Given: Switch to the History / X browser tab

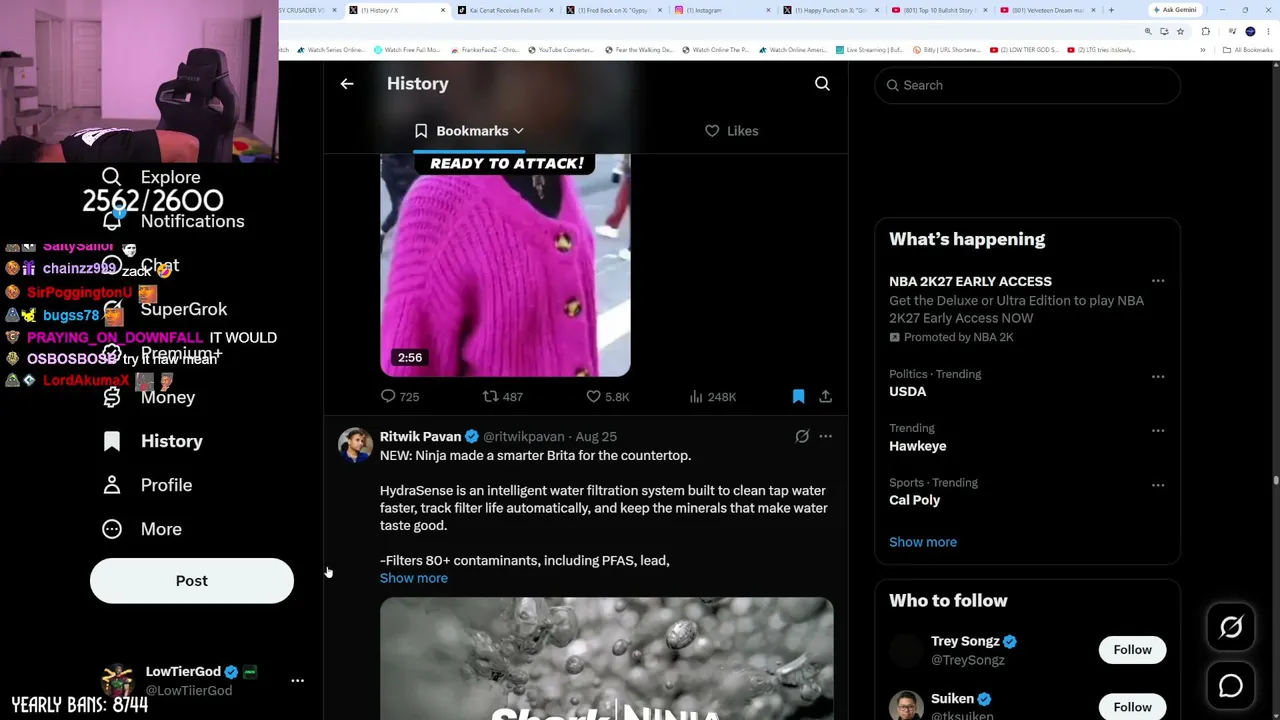Looking at the screenshot, I should click(397, 10).
